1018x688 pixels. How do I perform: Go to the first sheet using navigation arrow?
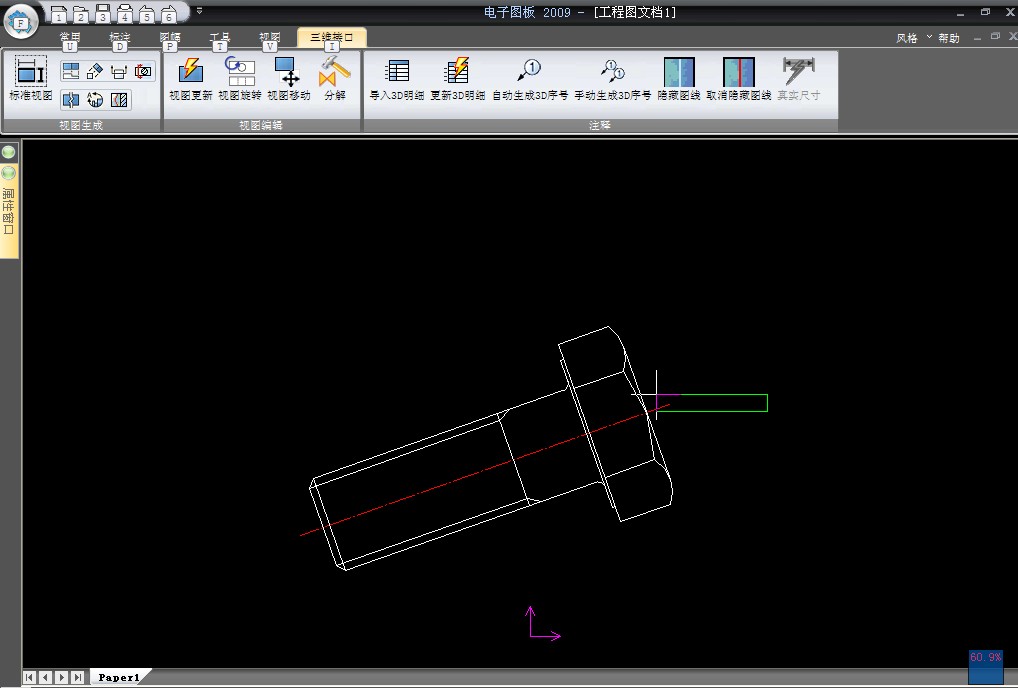point(30,677)
